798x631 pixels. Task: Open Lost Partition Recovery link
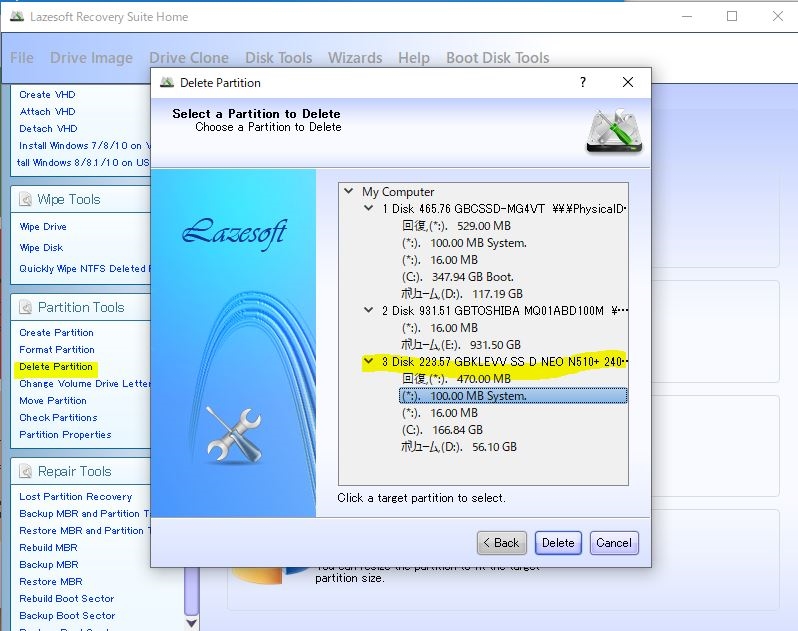pos(76,496)
